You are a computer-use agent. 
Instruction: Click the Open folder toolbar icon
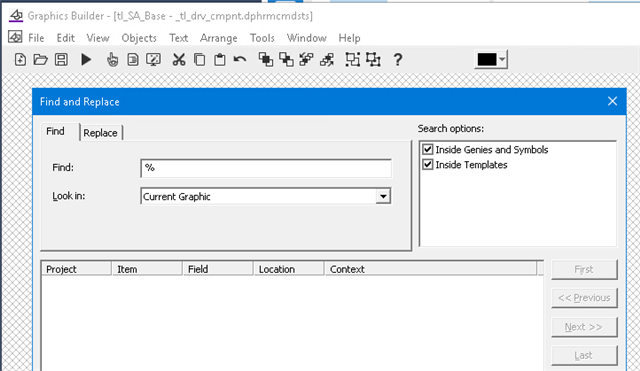(40, 60)
